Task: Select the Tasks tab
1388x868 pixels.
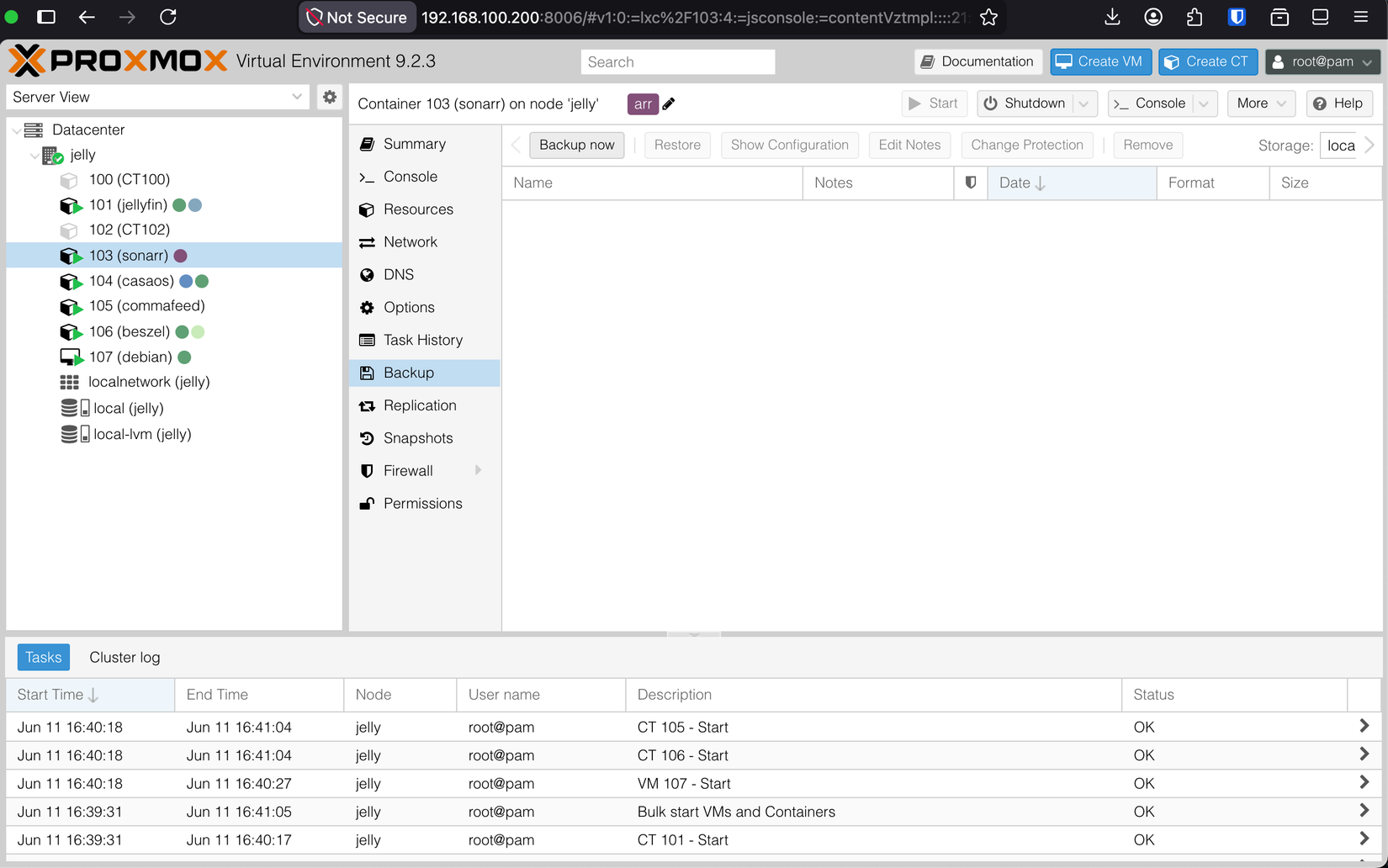Action: click(44, 657)
